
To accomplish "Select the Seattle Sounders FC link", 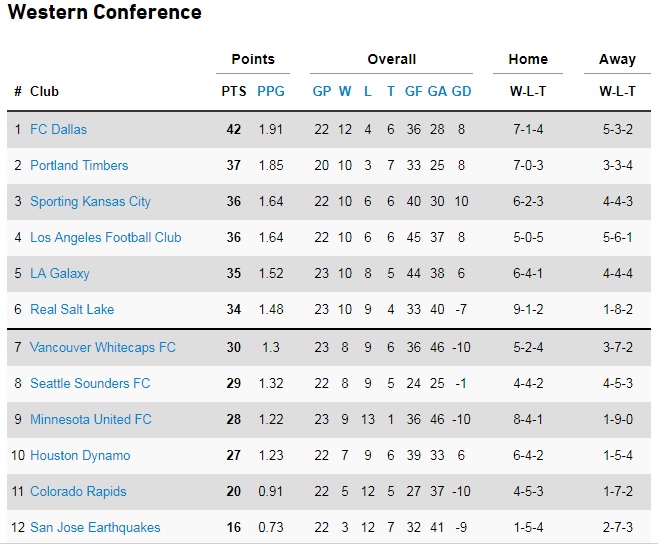I will coord(90,383).
